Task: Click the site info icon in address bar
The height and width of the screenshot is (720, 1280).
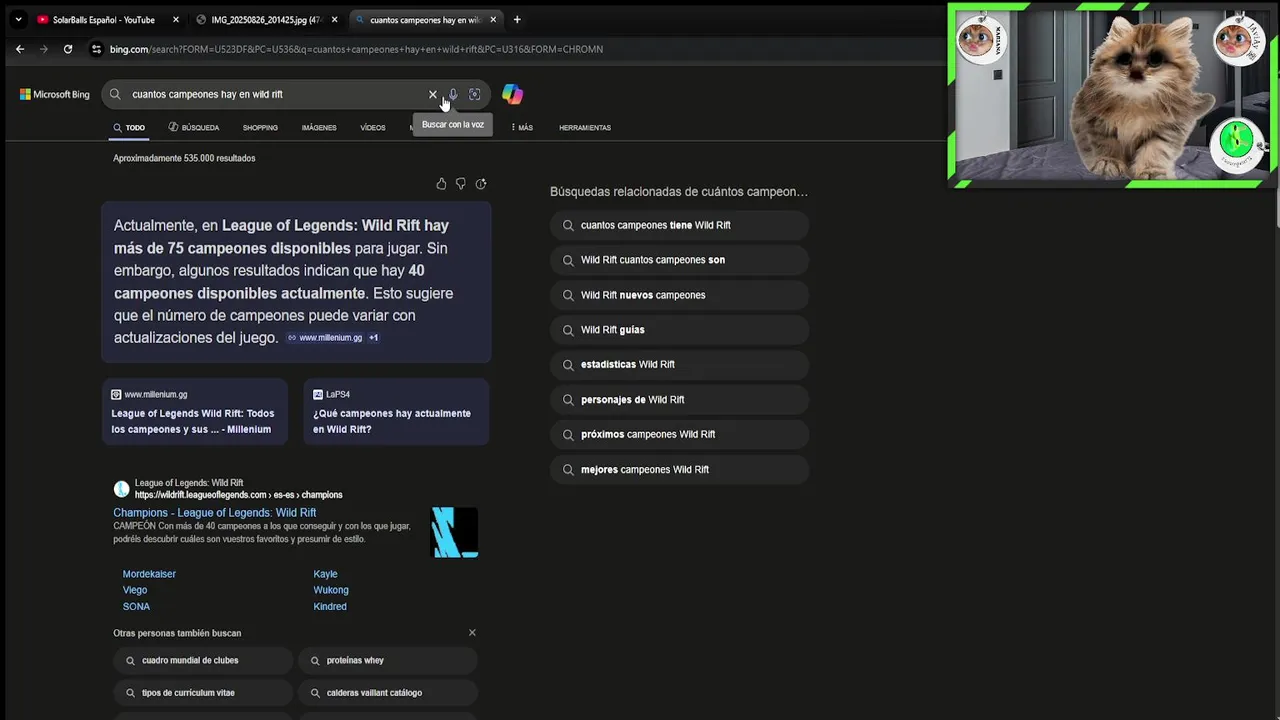Action: [96, 49]
